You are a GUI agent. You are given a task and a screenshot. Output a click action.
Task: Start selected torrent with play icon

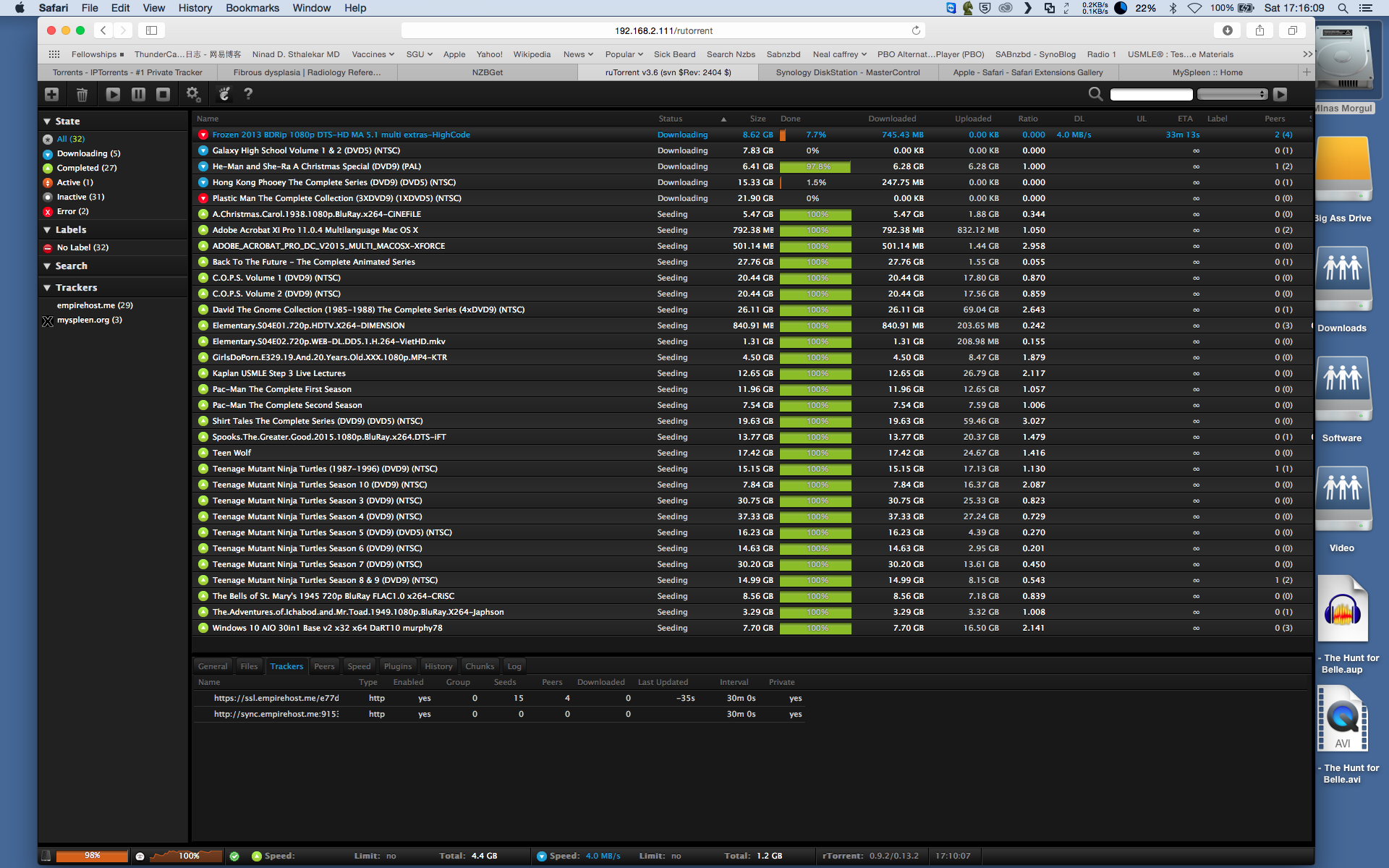[x=113, y=94]
